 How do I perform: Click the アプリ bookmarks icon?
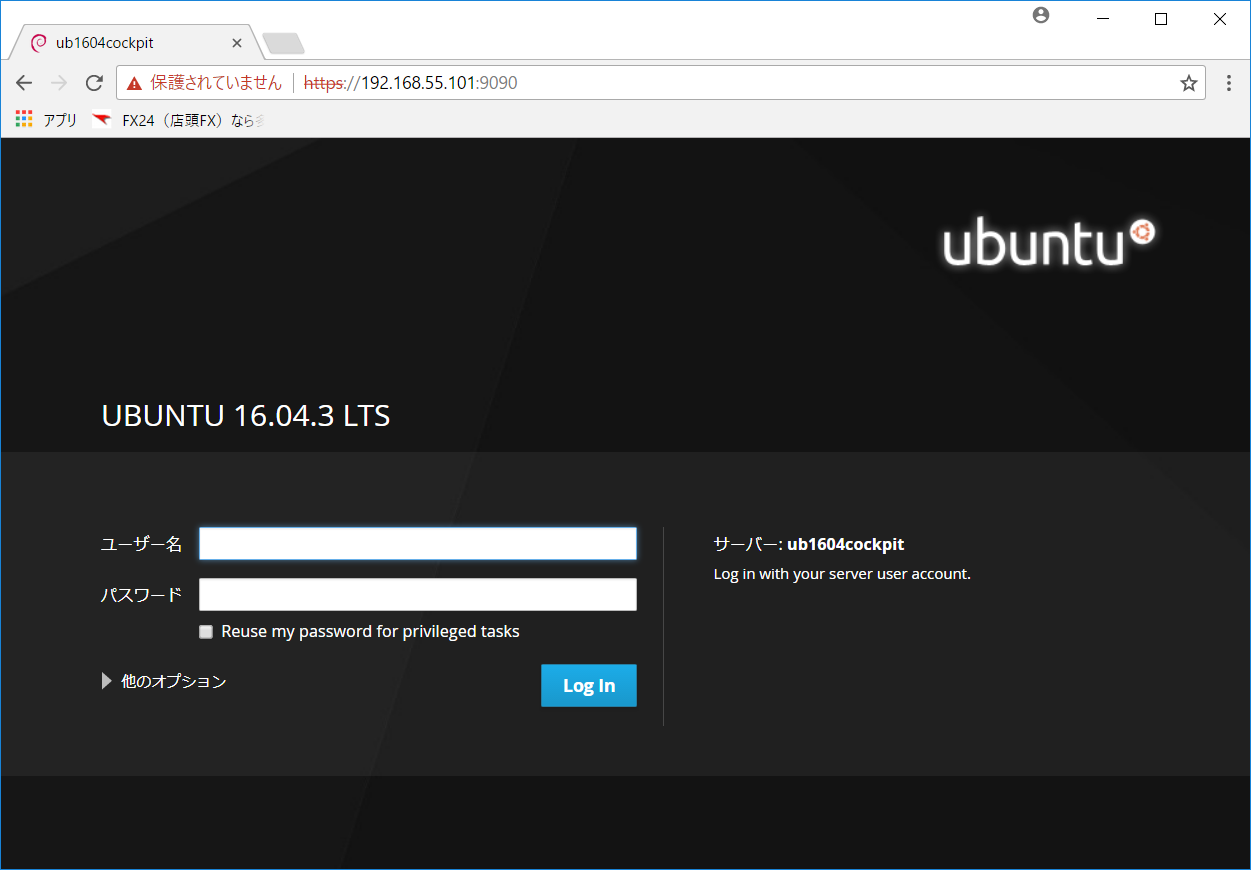(x=22, y=119)
